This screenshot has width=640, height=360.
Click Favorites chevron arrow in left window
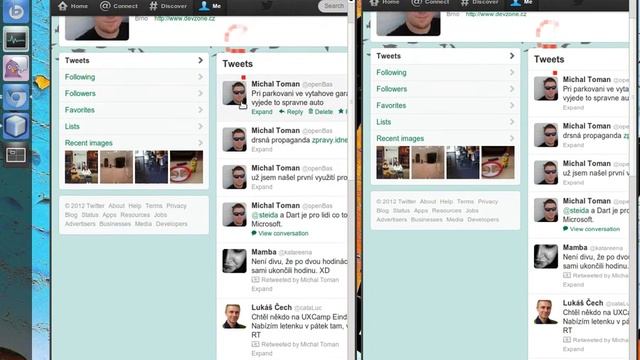[200, 110]
